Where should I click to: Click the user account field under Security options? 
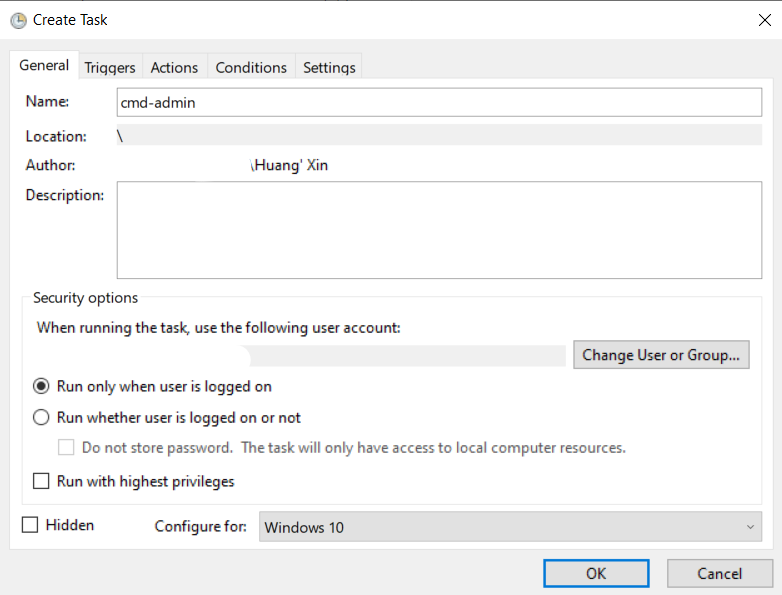[301, 356]
